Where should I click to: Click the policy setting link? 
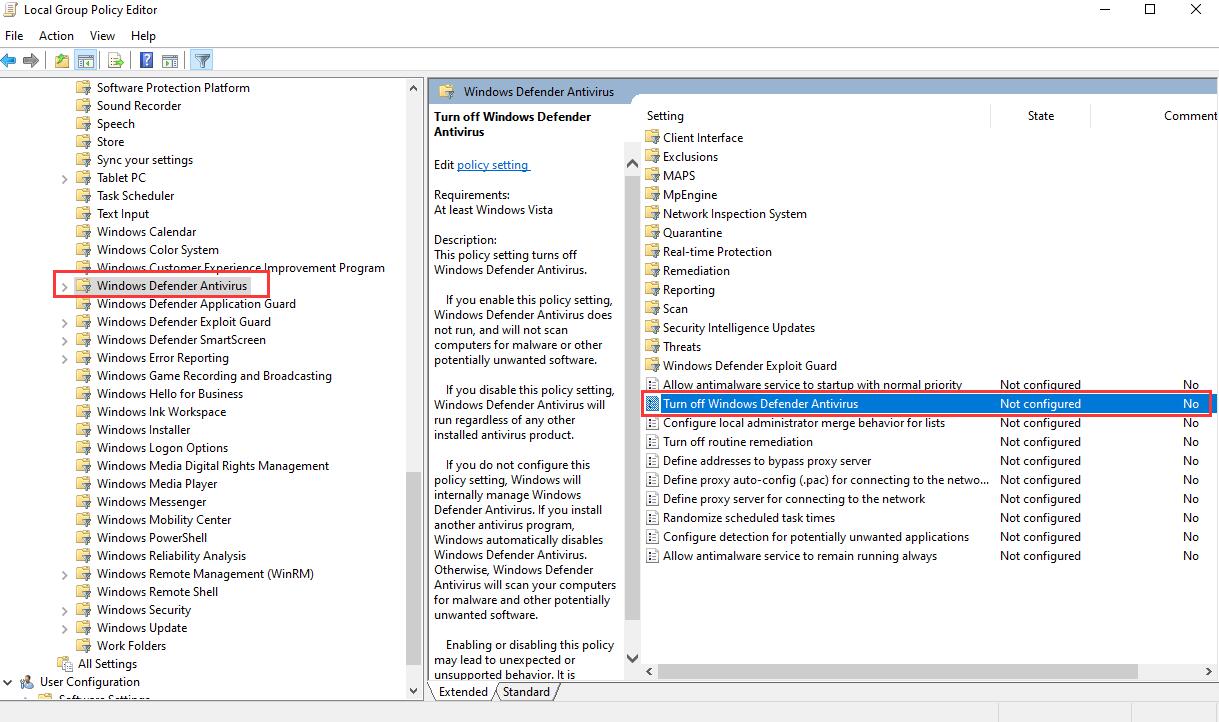493,165
